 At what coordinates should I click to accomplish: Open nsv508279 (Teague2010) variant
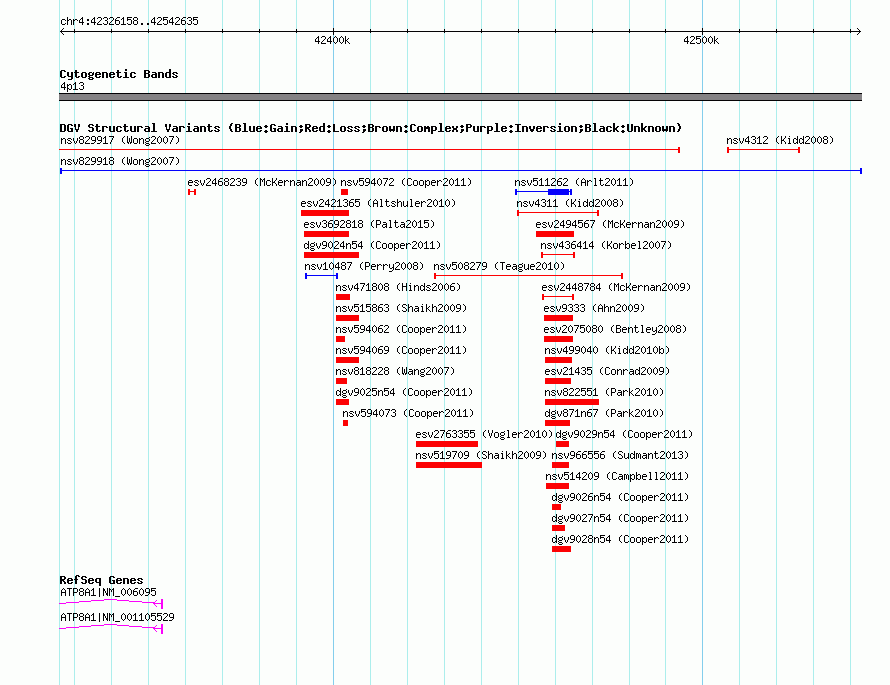[499, 266]
